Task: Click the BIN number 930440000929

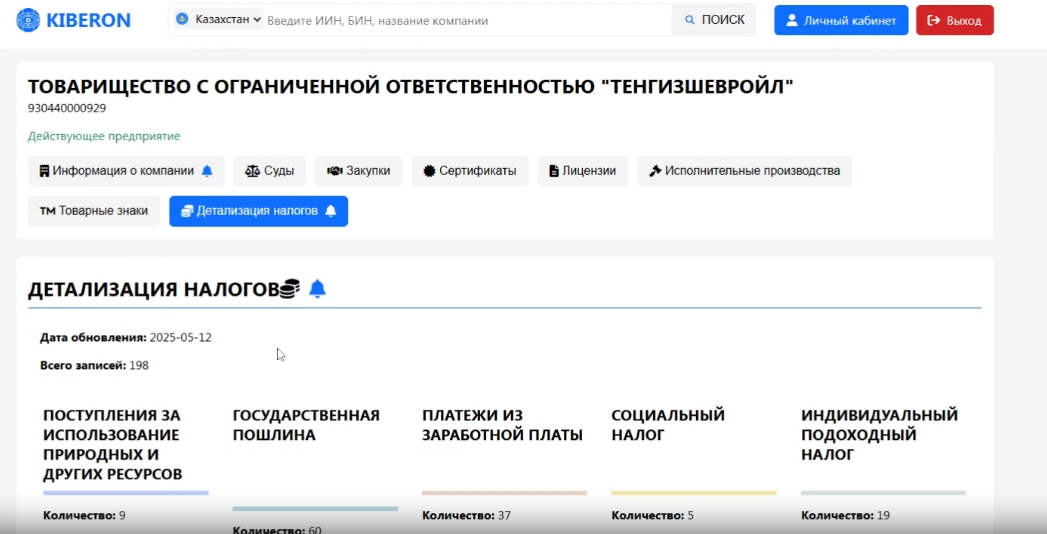Action: [67, 108]
